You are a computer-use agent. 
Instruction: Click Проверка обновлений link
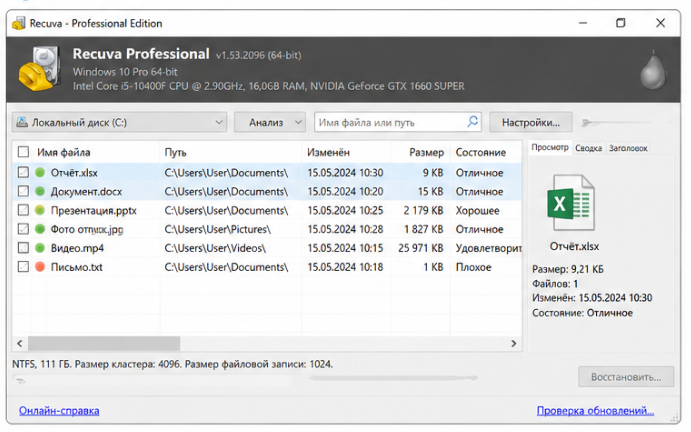point(595,410)
